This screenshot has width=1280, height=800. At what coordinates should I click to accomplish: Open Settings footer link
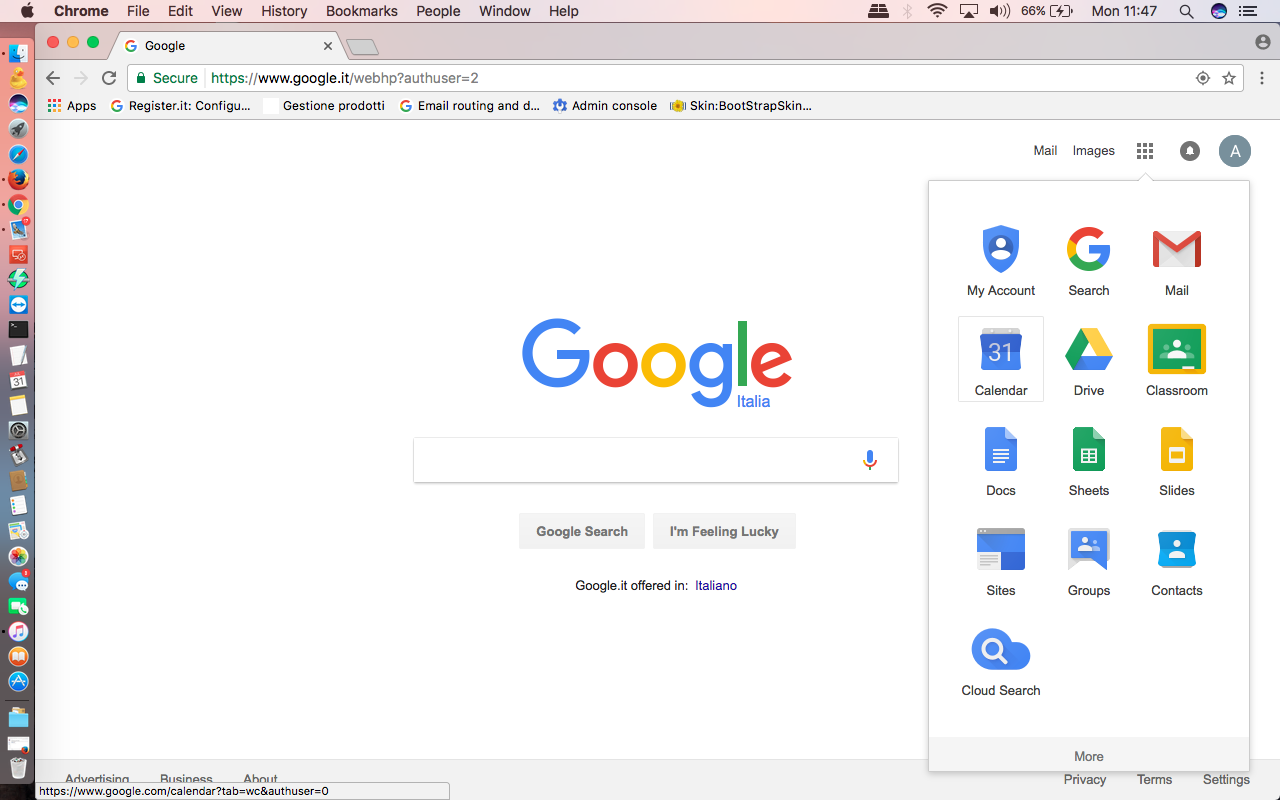[x=1226, y=780]
